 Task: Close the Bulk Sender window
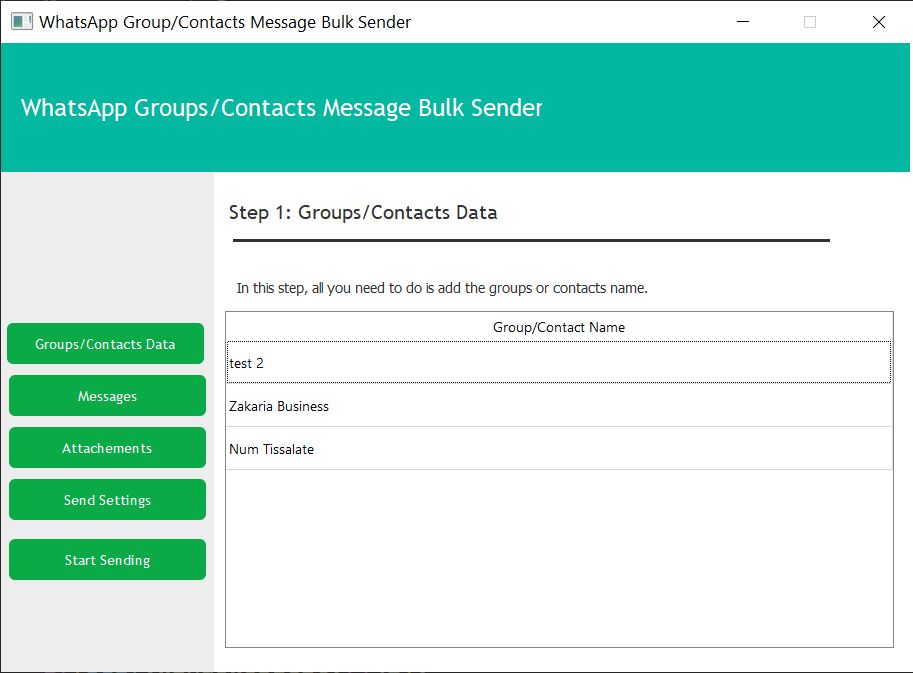[x=879, y=22]
